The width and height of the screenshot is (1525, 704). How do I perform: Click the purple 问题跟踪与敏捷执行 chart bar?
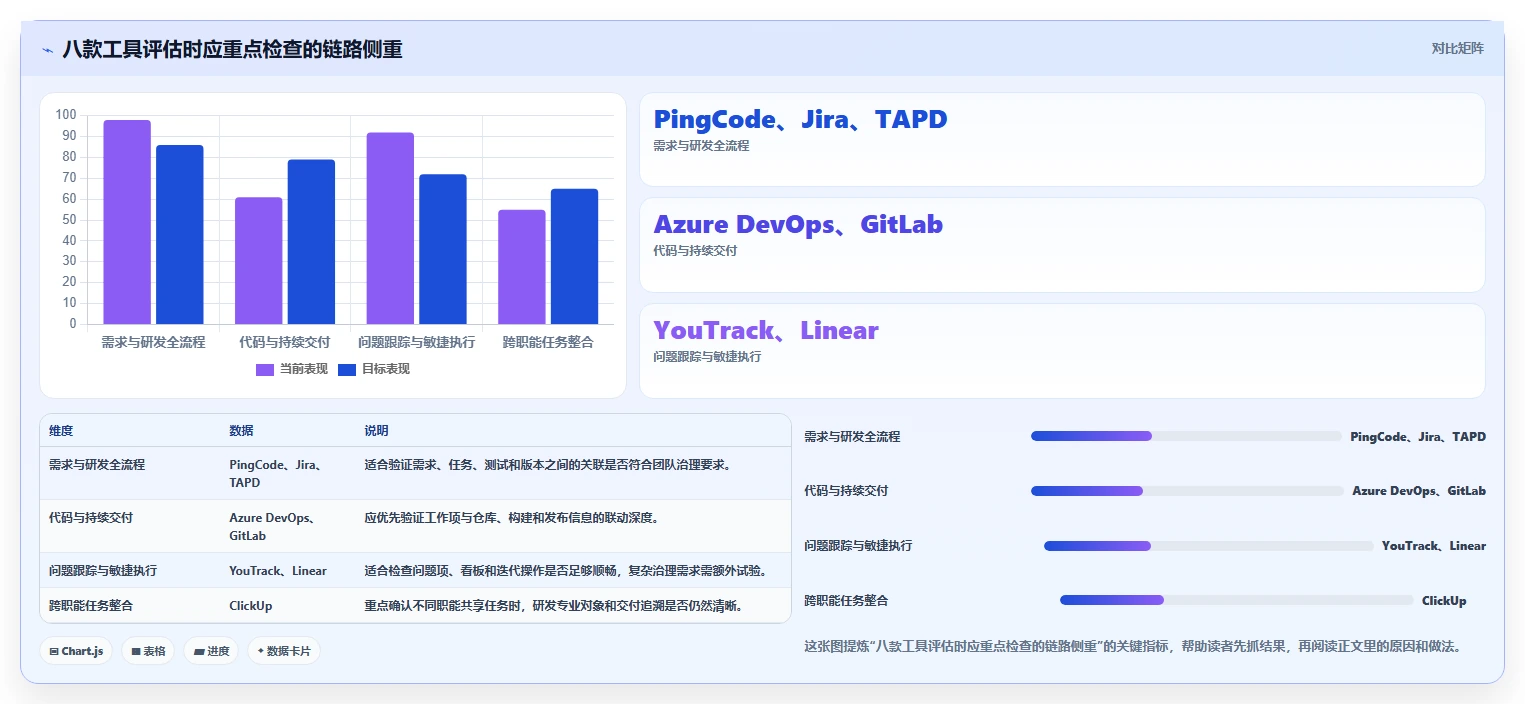pyautogui.click(x=390, y=228)
